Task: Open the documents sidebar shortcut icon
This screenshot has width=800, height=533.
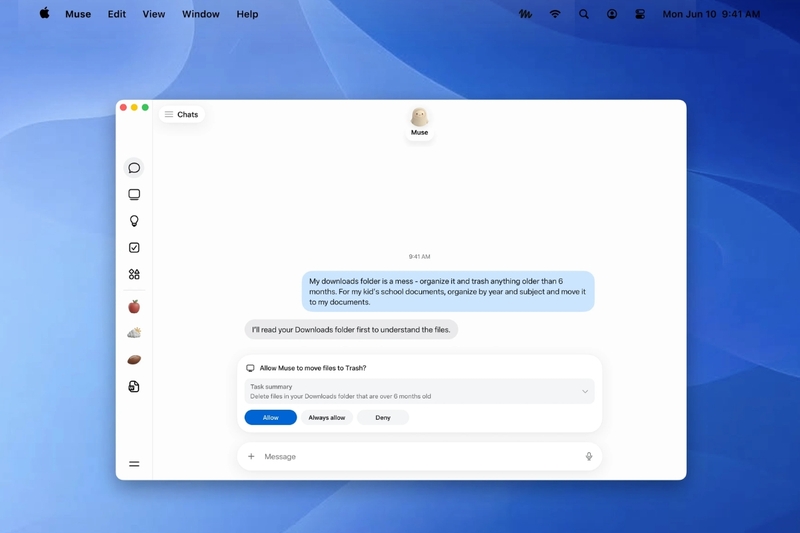Action: 134,387
